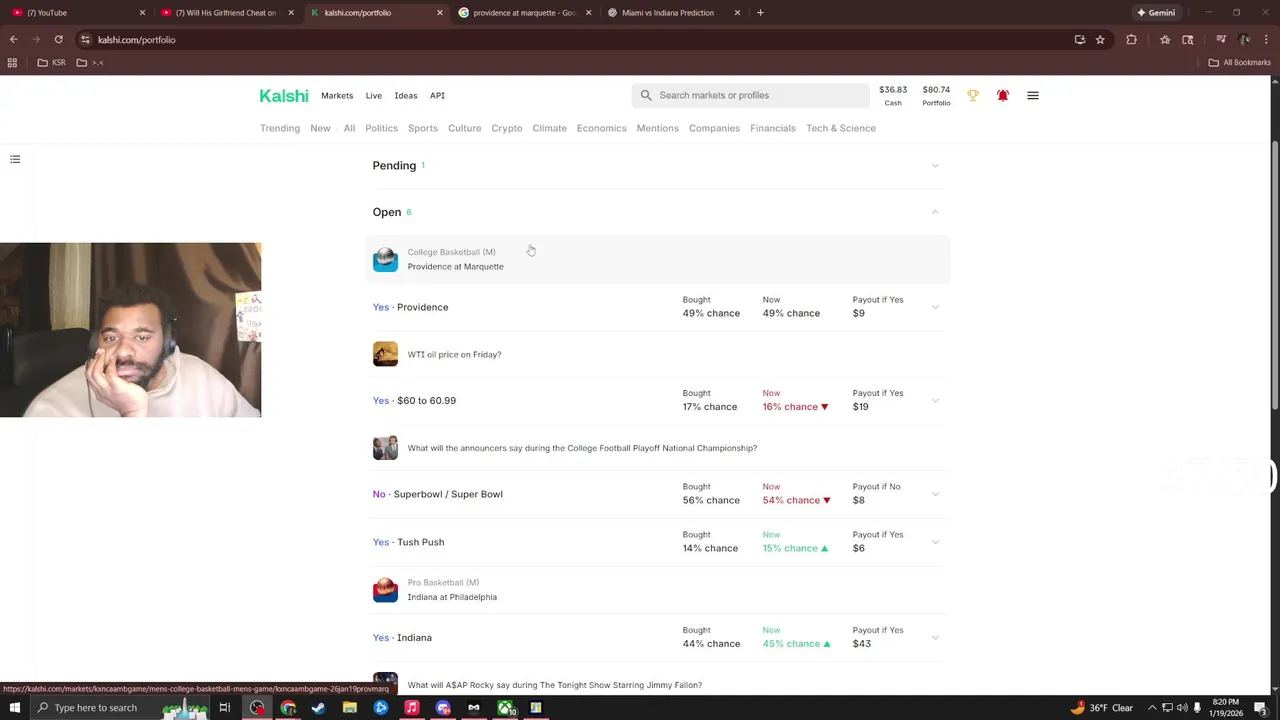The width and height of the screenshot is (1280, 720).
Task: Select the Tech & Science category tab
Action: click(841, 128)
